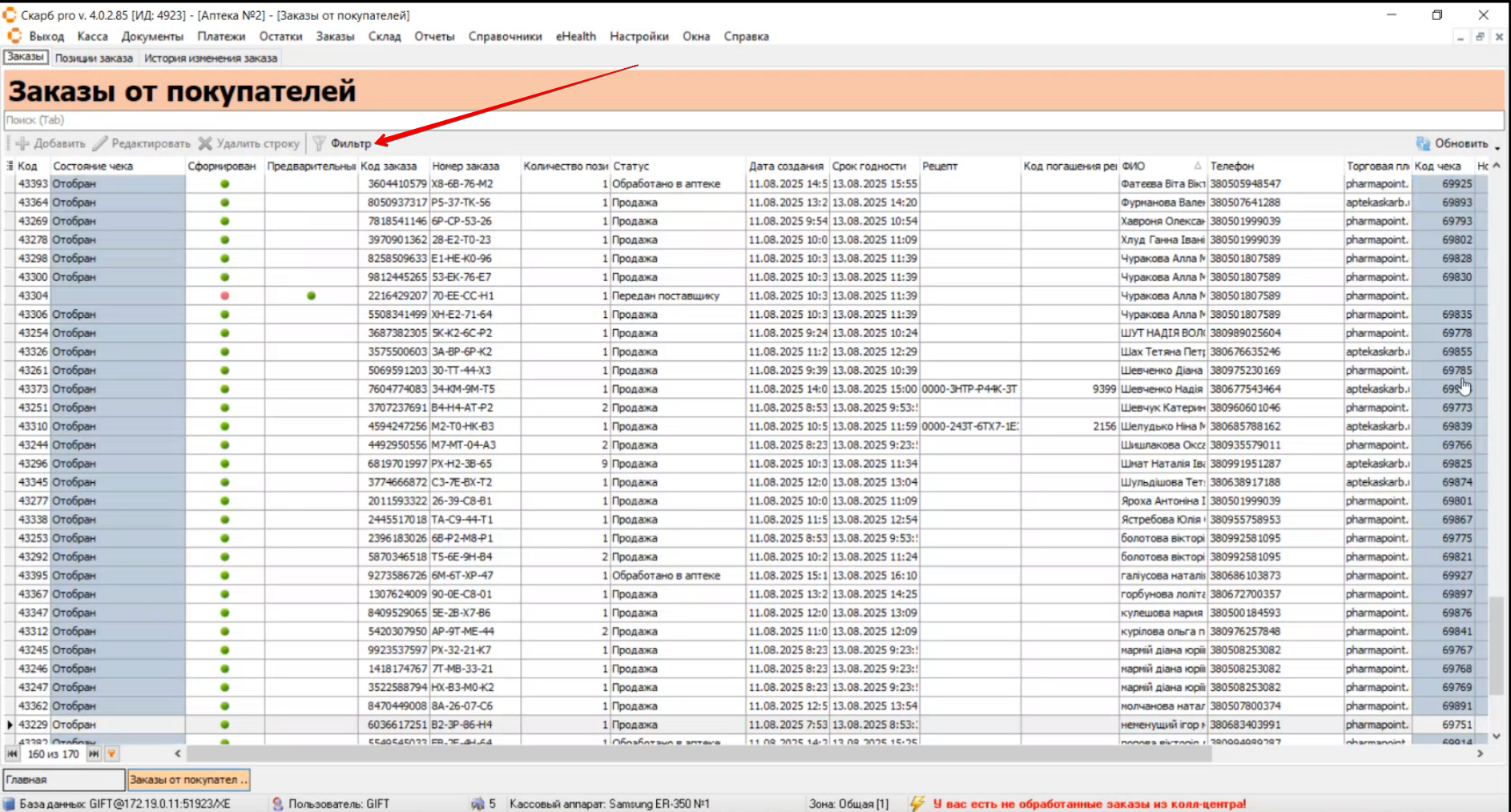Click the Поиск (Tab) search field
This screenshot has height=812, width=1511.
click(753, 120)
